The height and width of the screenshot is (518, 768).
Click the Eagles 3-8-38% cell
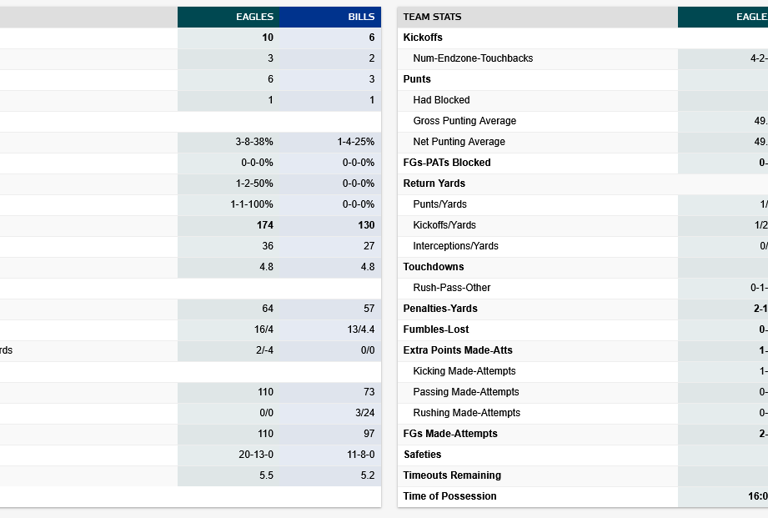[x=254, y=142]
